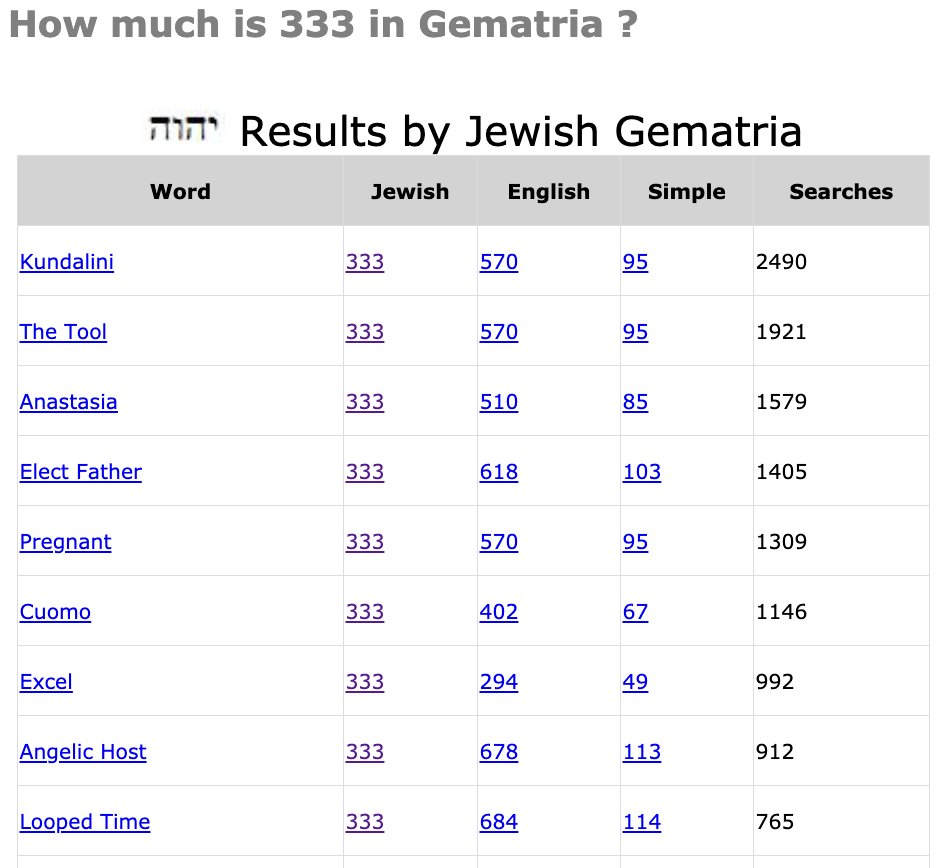This screenshot has height=868, width=950.
Task: Click searches count 2490 for Kundalini
Action: tap(782, 262)
